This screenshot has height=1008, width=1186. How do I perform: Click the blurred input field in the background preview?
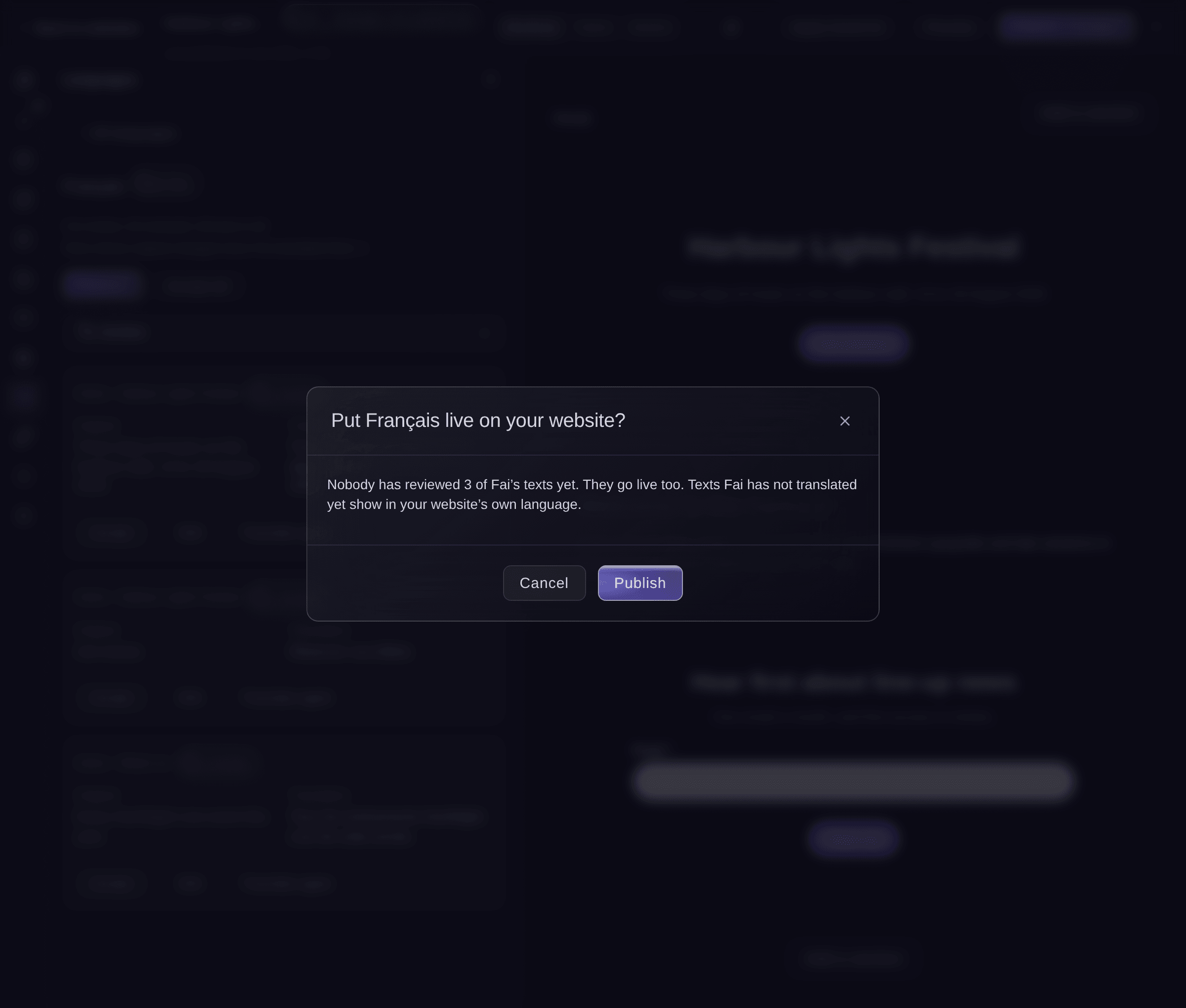click(x=853, y=781)
